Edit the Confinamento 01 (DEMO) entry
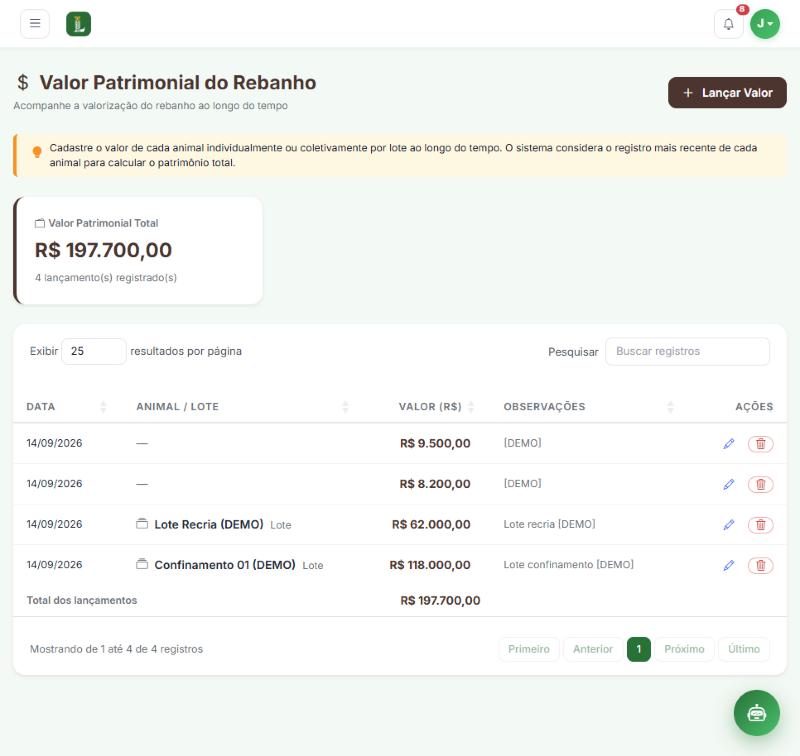The image size is (800, 756). (x=729, y=565)
